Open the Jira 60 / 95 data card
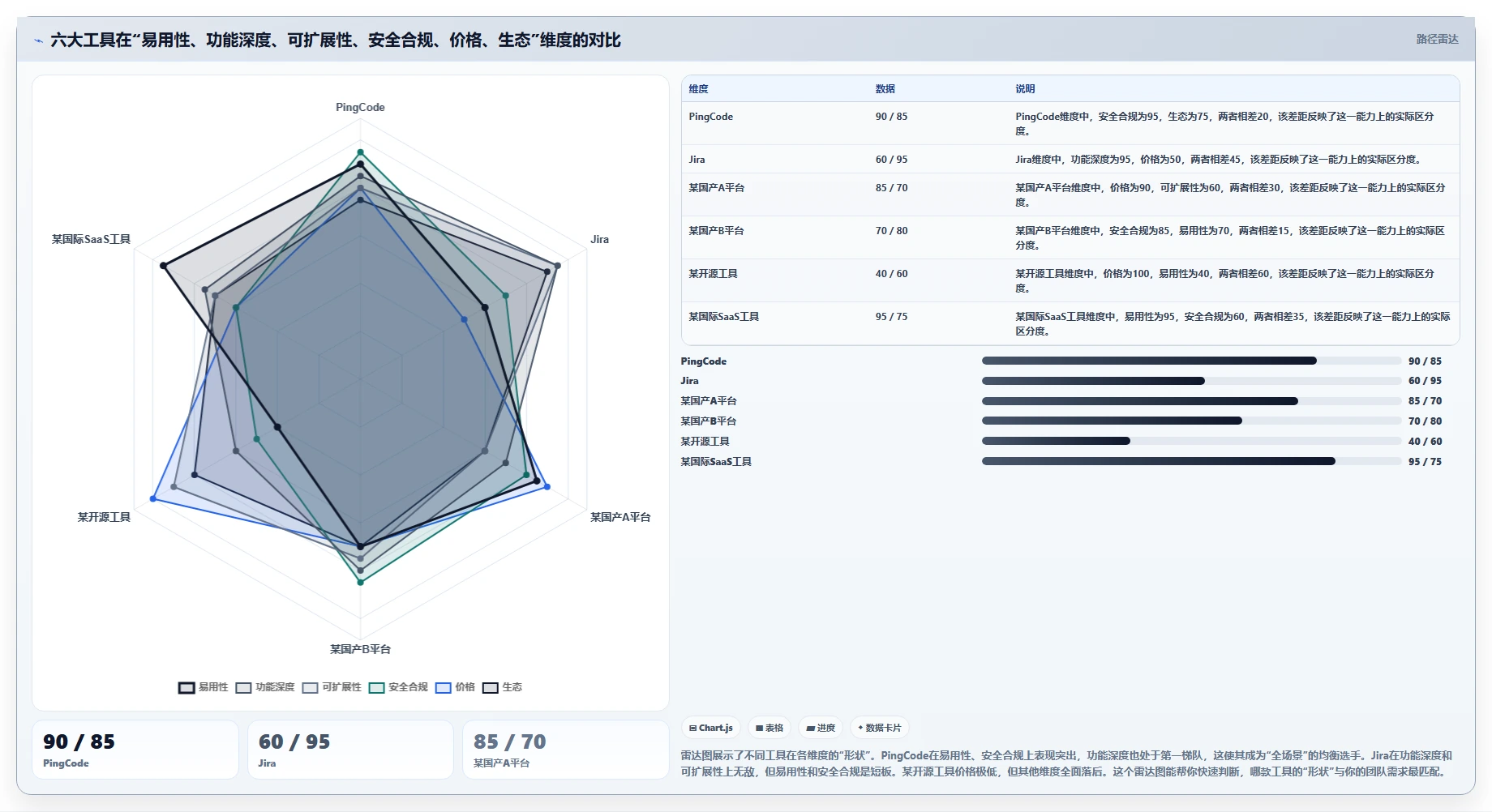The image size is (1492, 812). (x=350, y=750)
